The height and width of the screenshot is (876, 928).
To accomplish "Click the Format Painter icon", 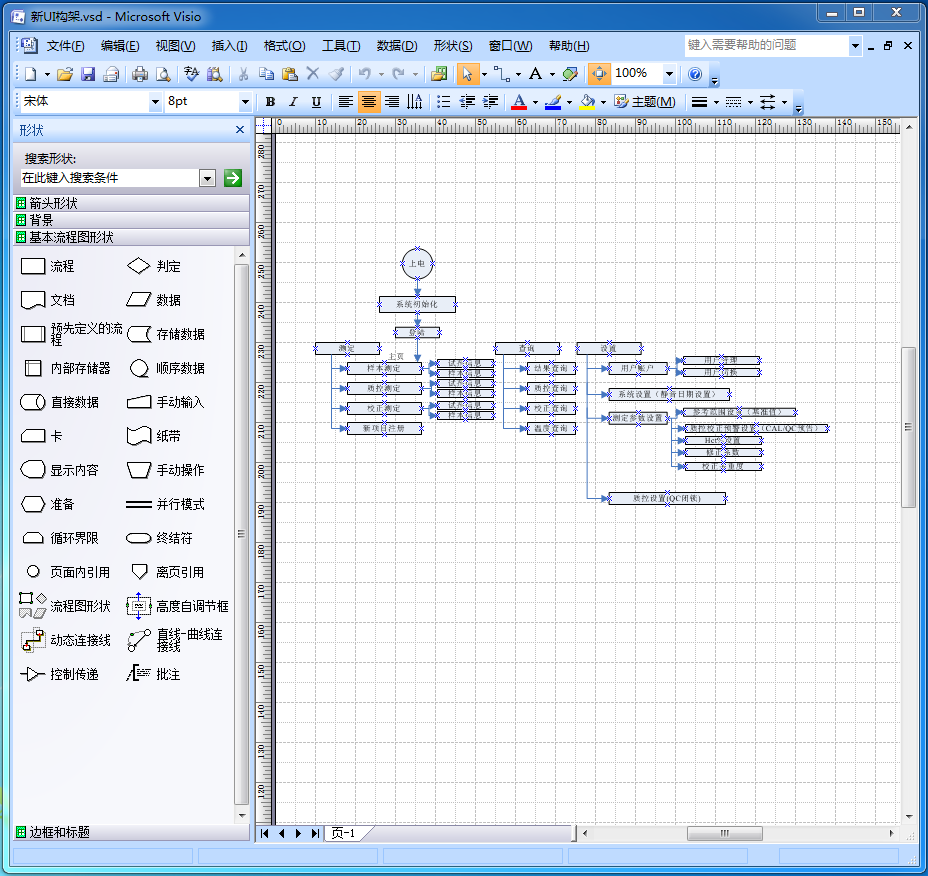I will coord(336,74).
